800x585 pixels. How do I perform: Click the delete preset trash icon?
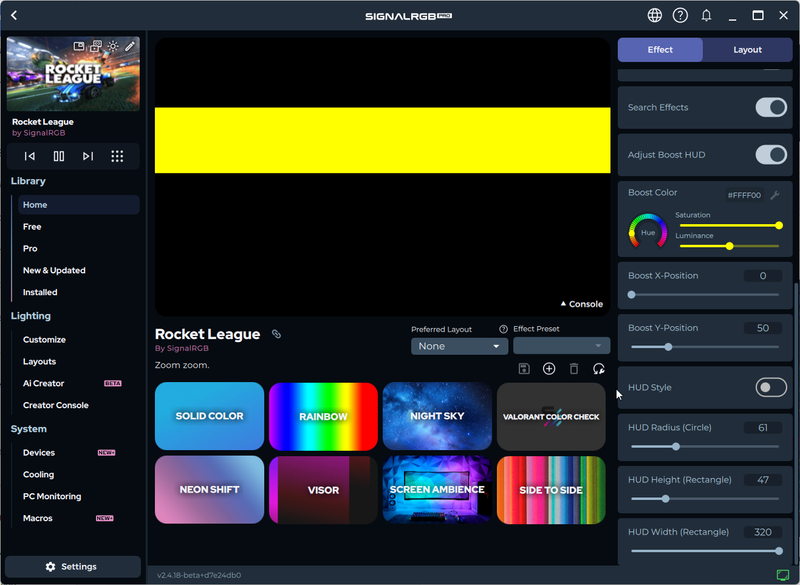pyautogui.click(x=574, y=369)
